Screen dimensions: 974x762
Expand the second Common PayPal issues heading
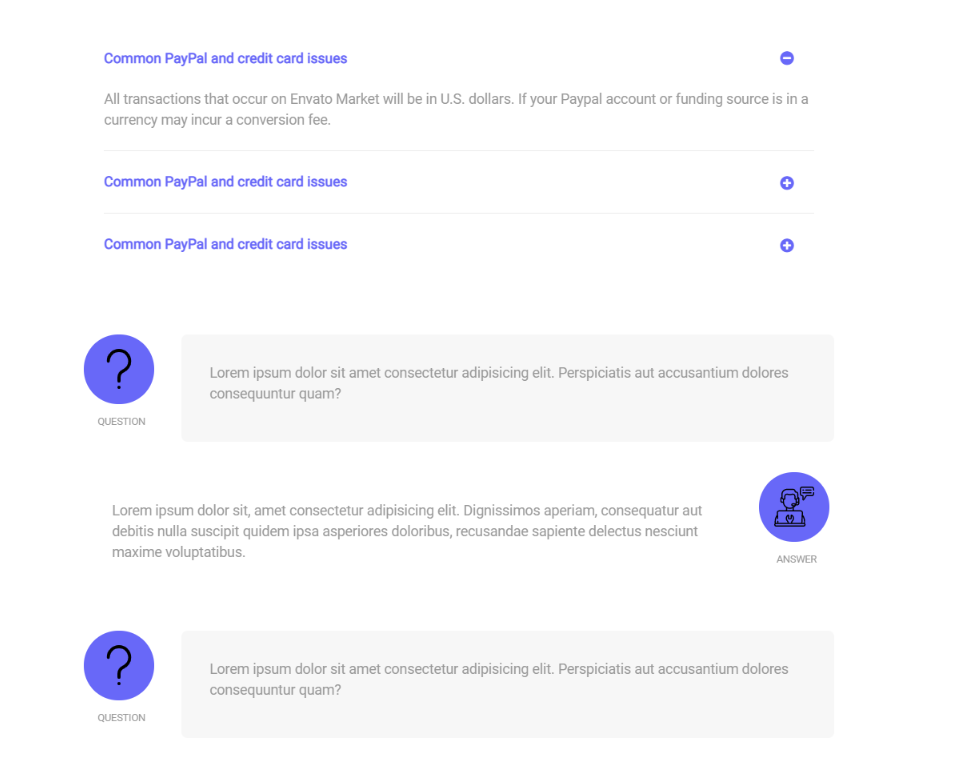click(225, 182)
